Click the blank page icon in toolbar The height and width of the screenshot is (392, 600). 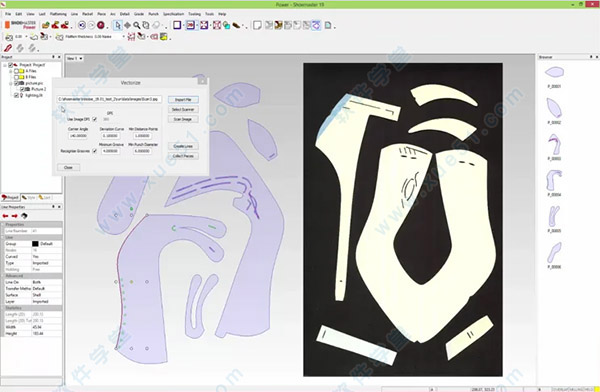[257, 25]
